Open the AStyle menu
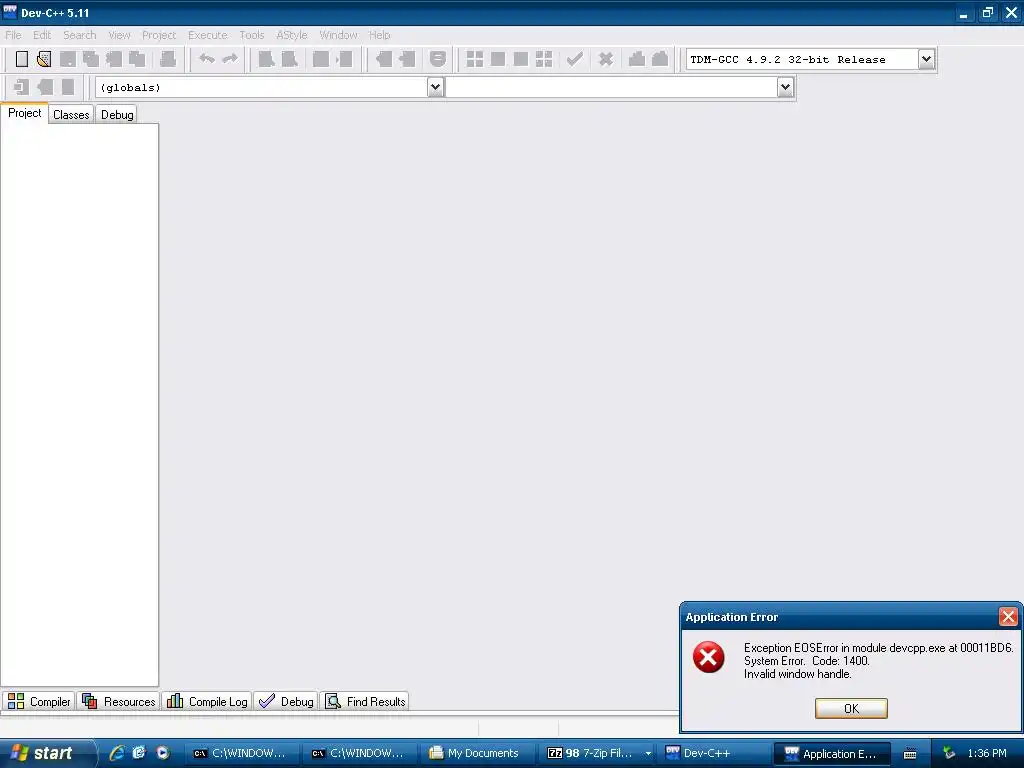The height and width of the screenshot is (768, 1024). point(291,35)
